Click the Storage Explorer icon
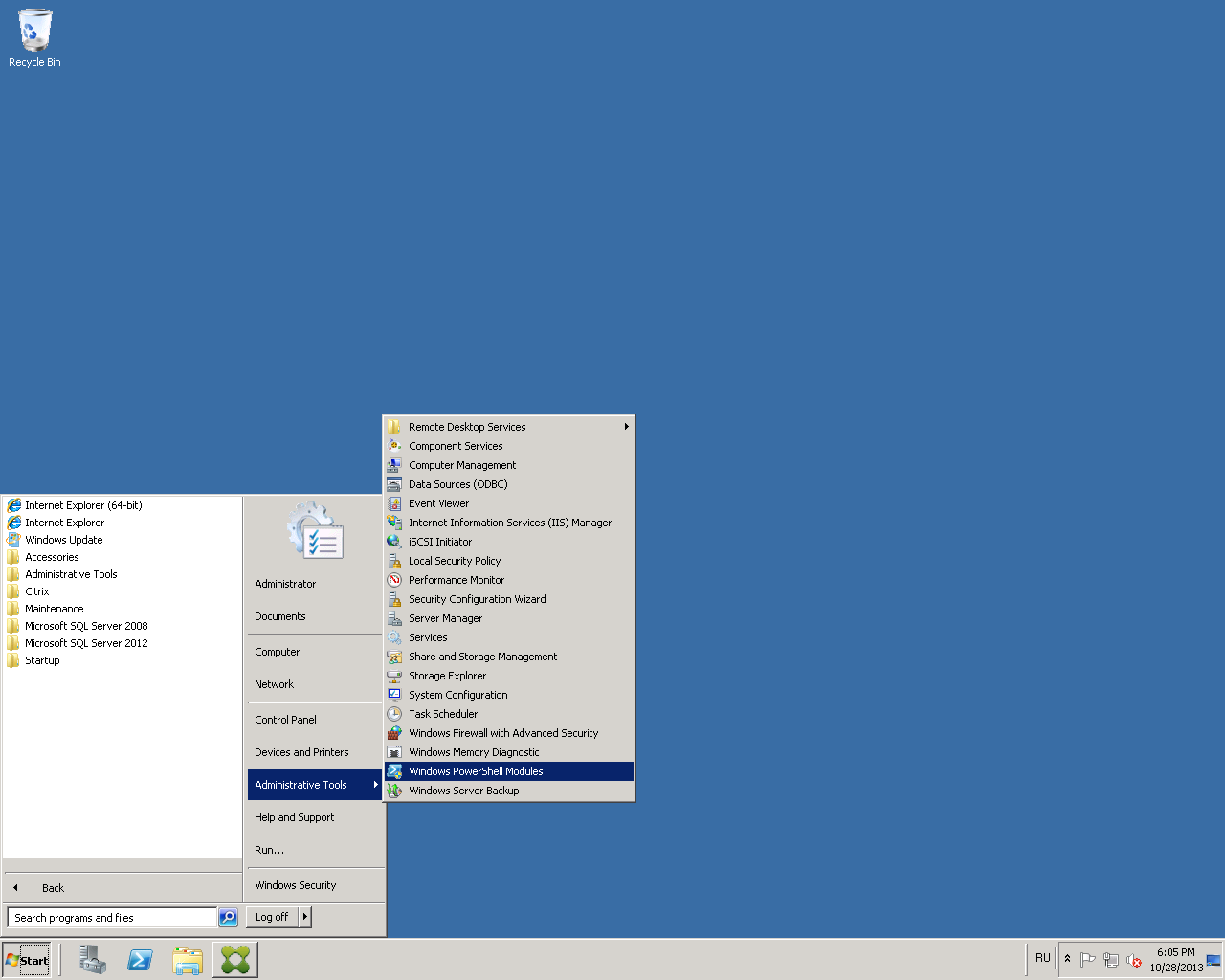The image size is (1225, 980). 394,676
